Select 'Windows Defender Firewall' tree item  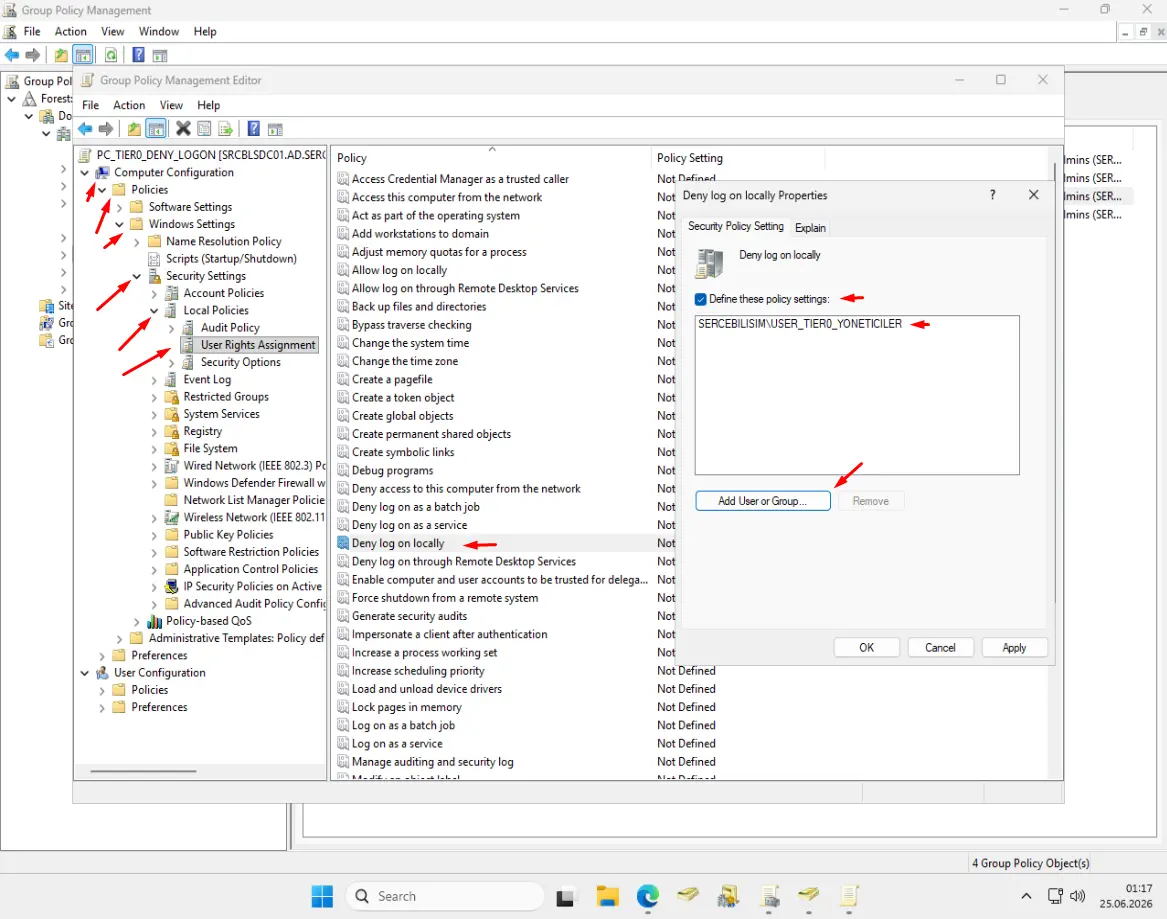tap(254, 483)
